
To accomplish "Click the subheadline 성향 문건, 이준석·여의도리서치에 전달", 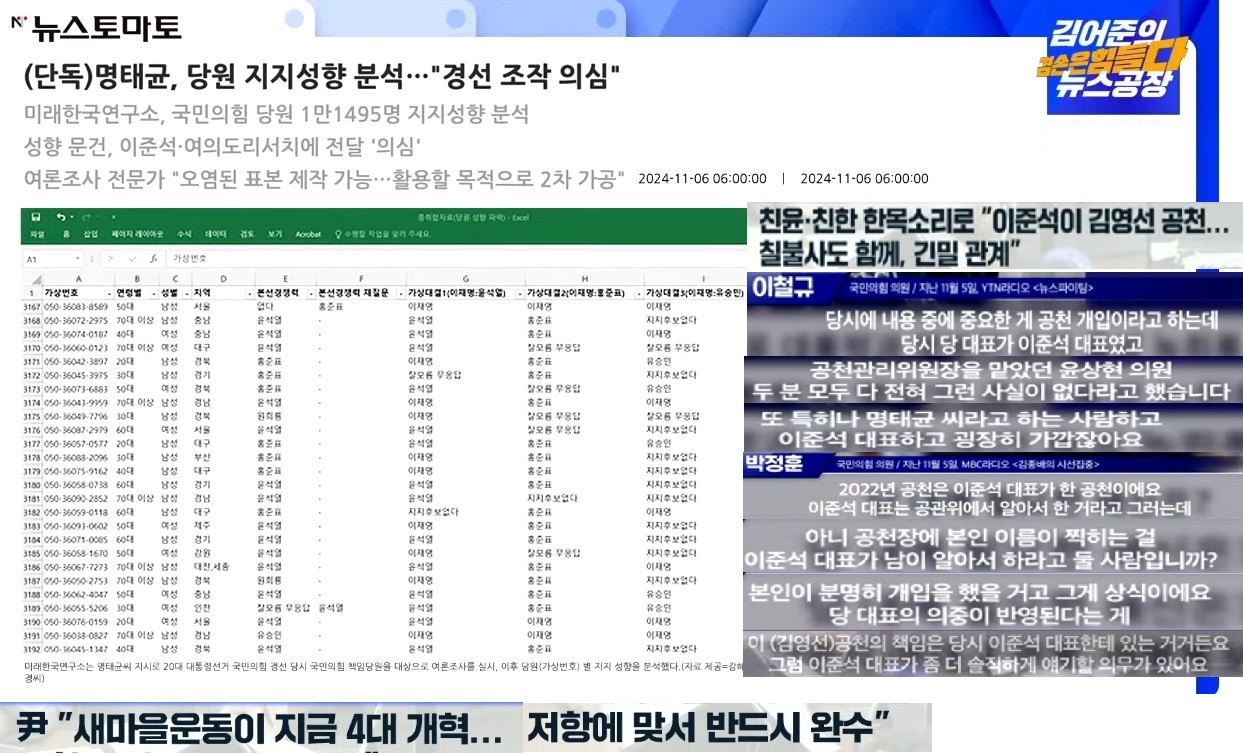I will pos(222,145).
